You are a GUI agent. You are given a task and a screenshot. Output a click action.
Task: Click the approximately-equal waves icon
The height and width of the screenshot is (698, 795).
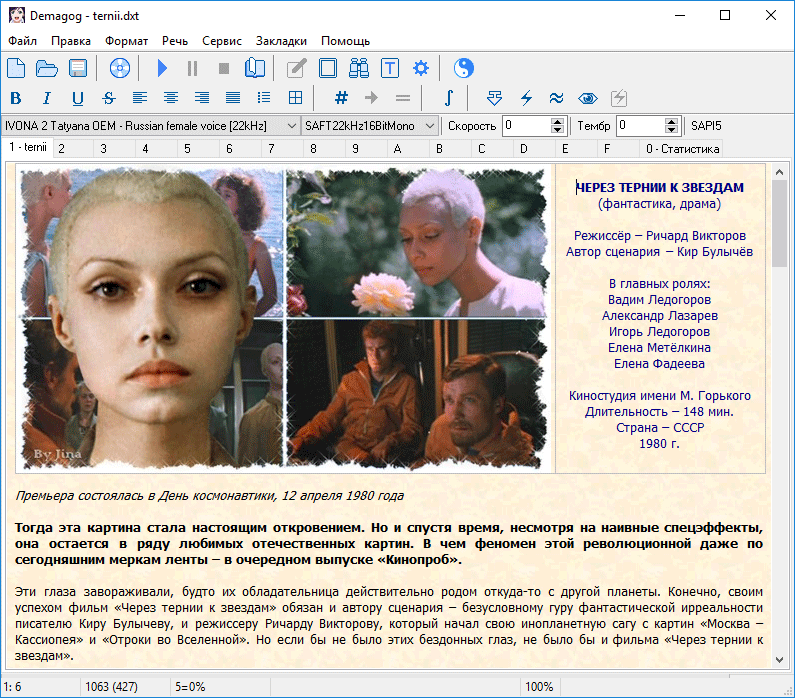tap(556, 97)
